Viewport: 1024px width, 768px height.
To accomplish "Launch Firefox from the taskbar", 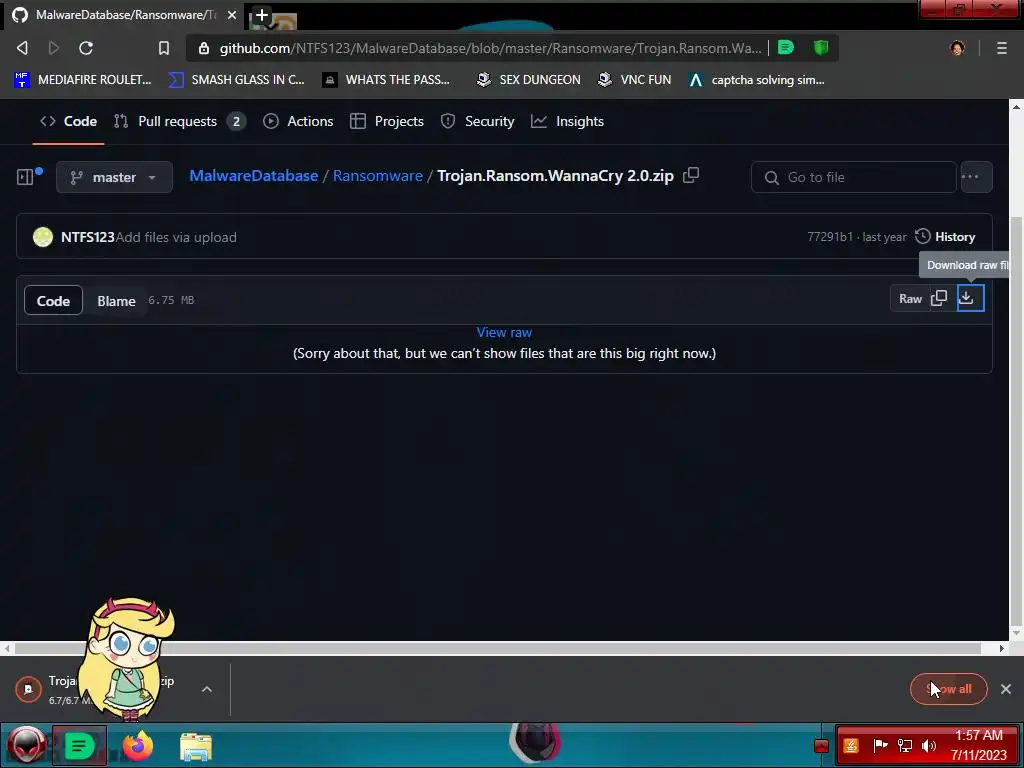I will pyautogui.click(x=138, y=745).
